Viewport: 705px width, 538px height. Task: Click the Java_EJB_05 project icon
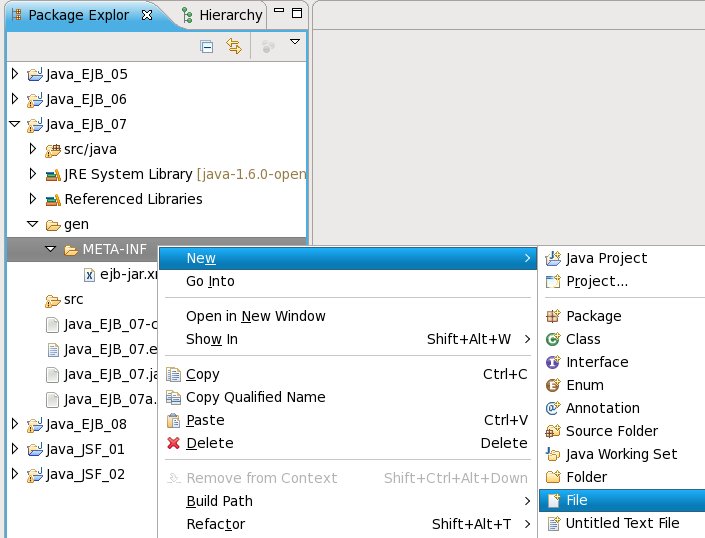tap(35, 74)
